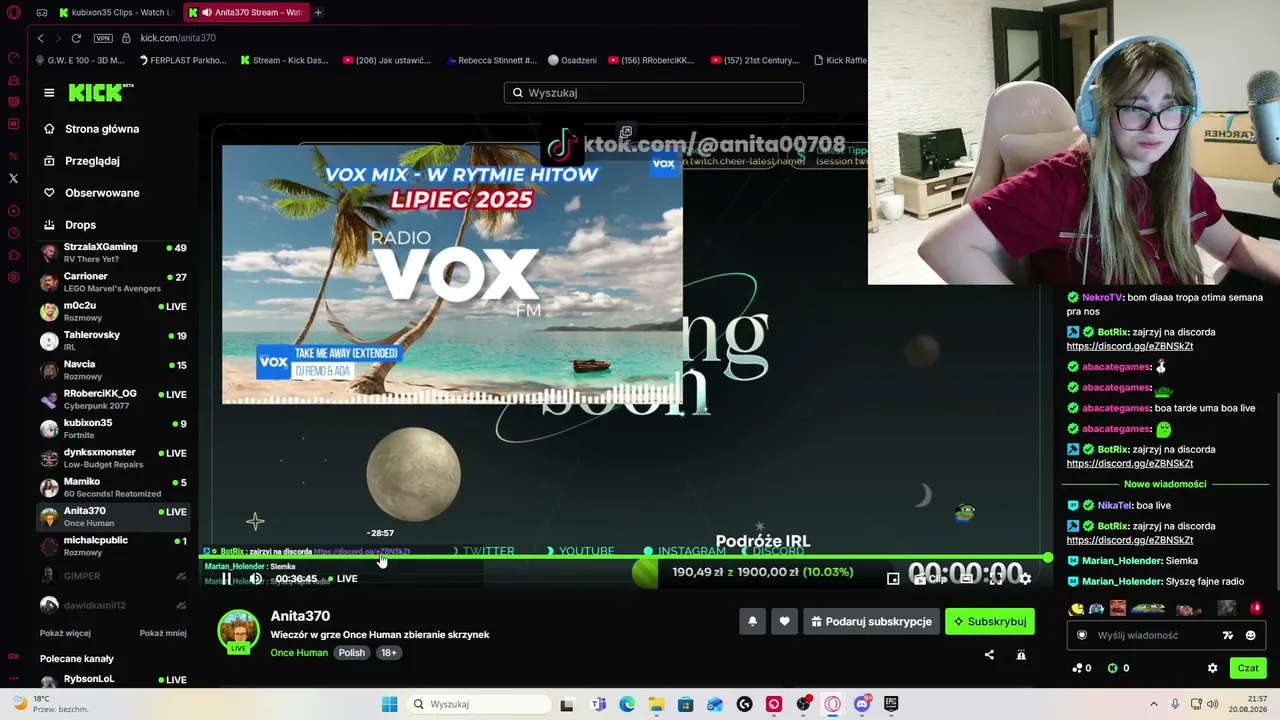Open Discord from the taskbar
Viewport: 1280px width, 720px height.
click(x=862, y=704)
